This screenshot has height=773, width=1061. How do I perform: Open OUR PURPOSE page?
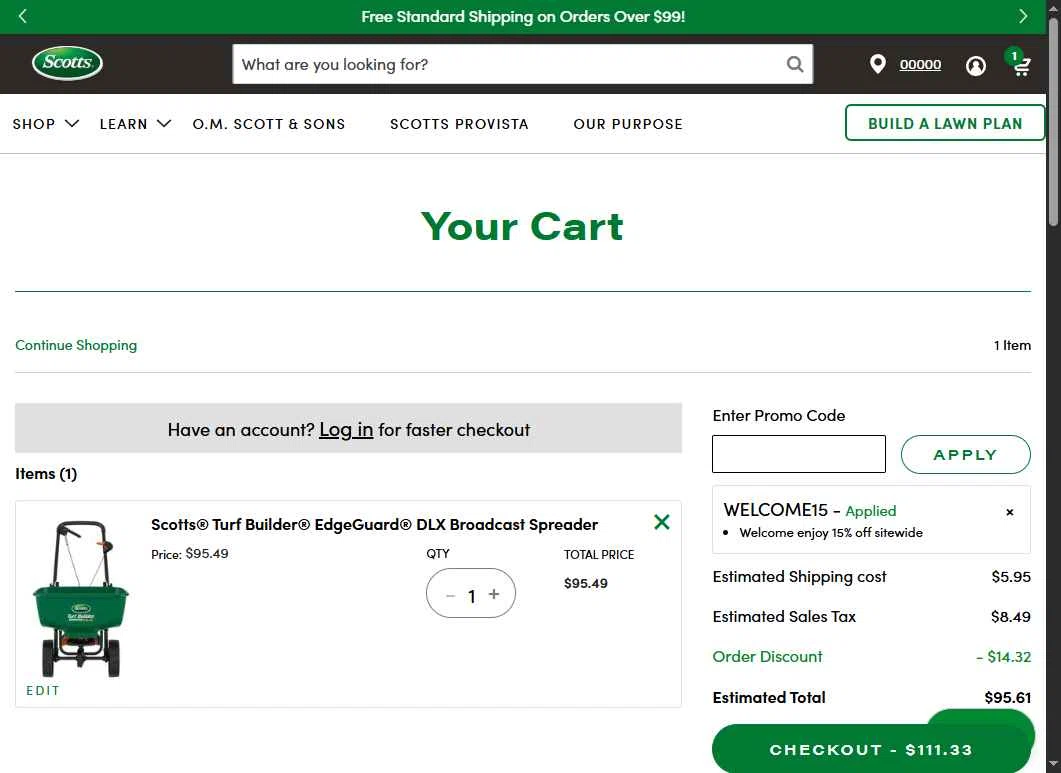pyautogui.click(x=628, y=124)
